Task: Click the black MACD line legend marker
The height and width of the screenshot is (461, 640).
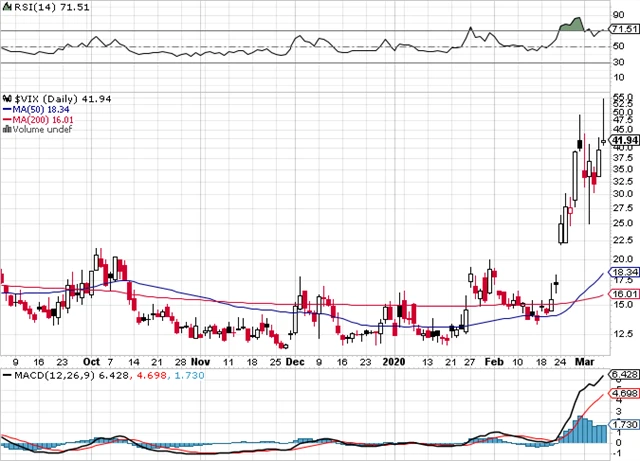Action: click(7, 376)
